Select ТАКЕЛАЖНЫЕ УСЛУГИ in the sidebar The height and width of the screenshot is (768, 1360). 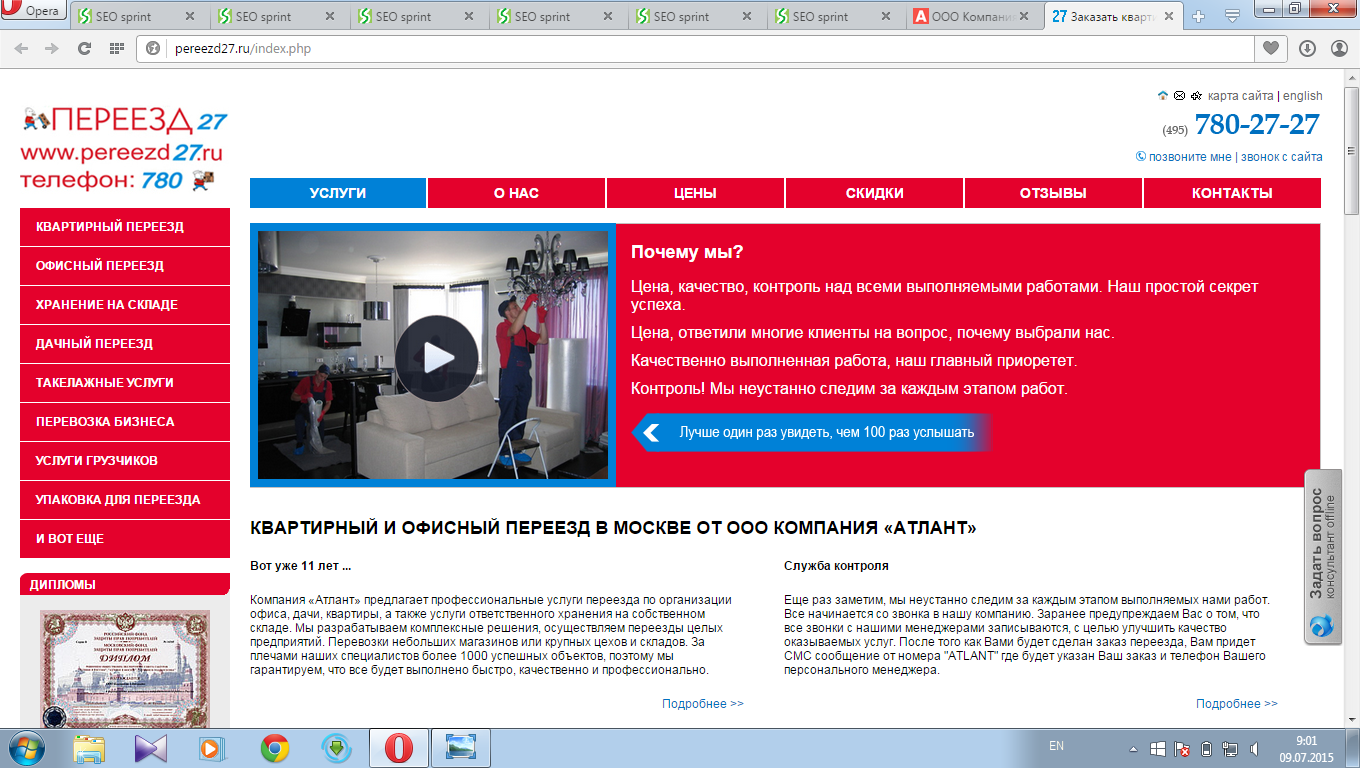pyautogui.click(x=125, y=383)
